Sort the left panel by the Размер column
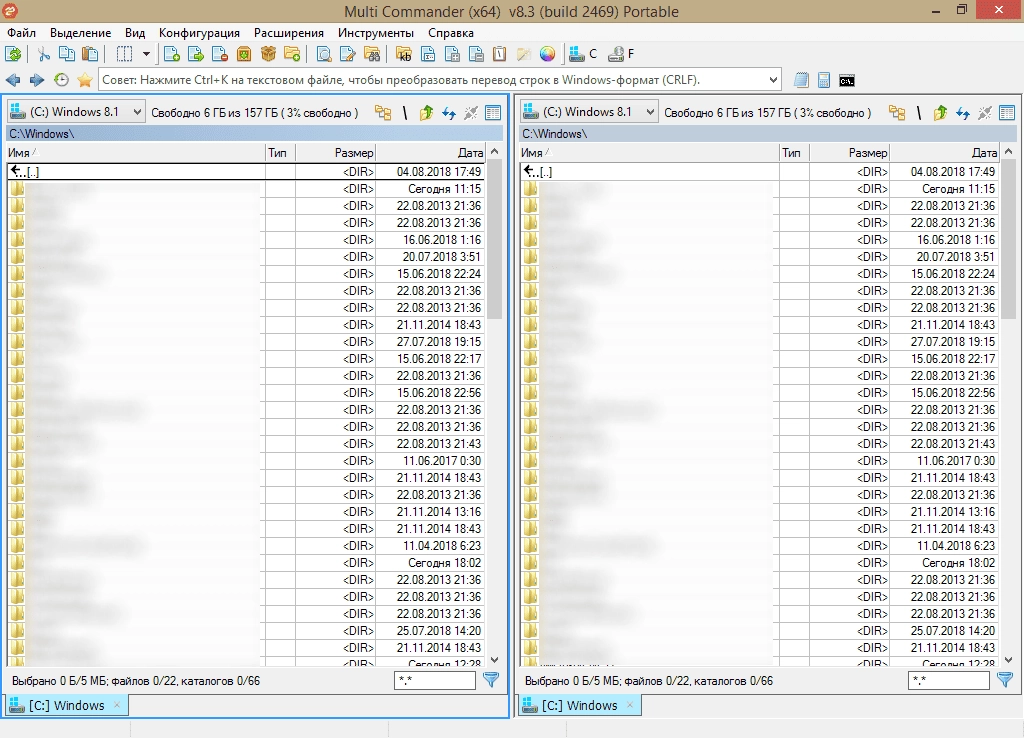The height and width of the screenshot is (738, 1024). pos(336,153)
